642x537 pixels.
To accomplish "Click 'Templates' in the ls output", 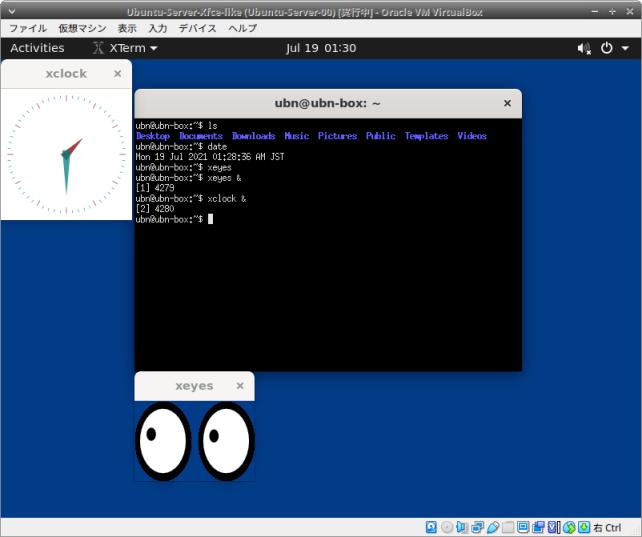I will pyautogui.click(x=426, y=136).
